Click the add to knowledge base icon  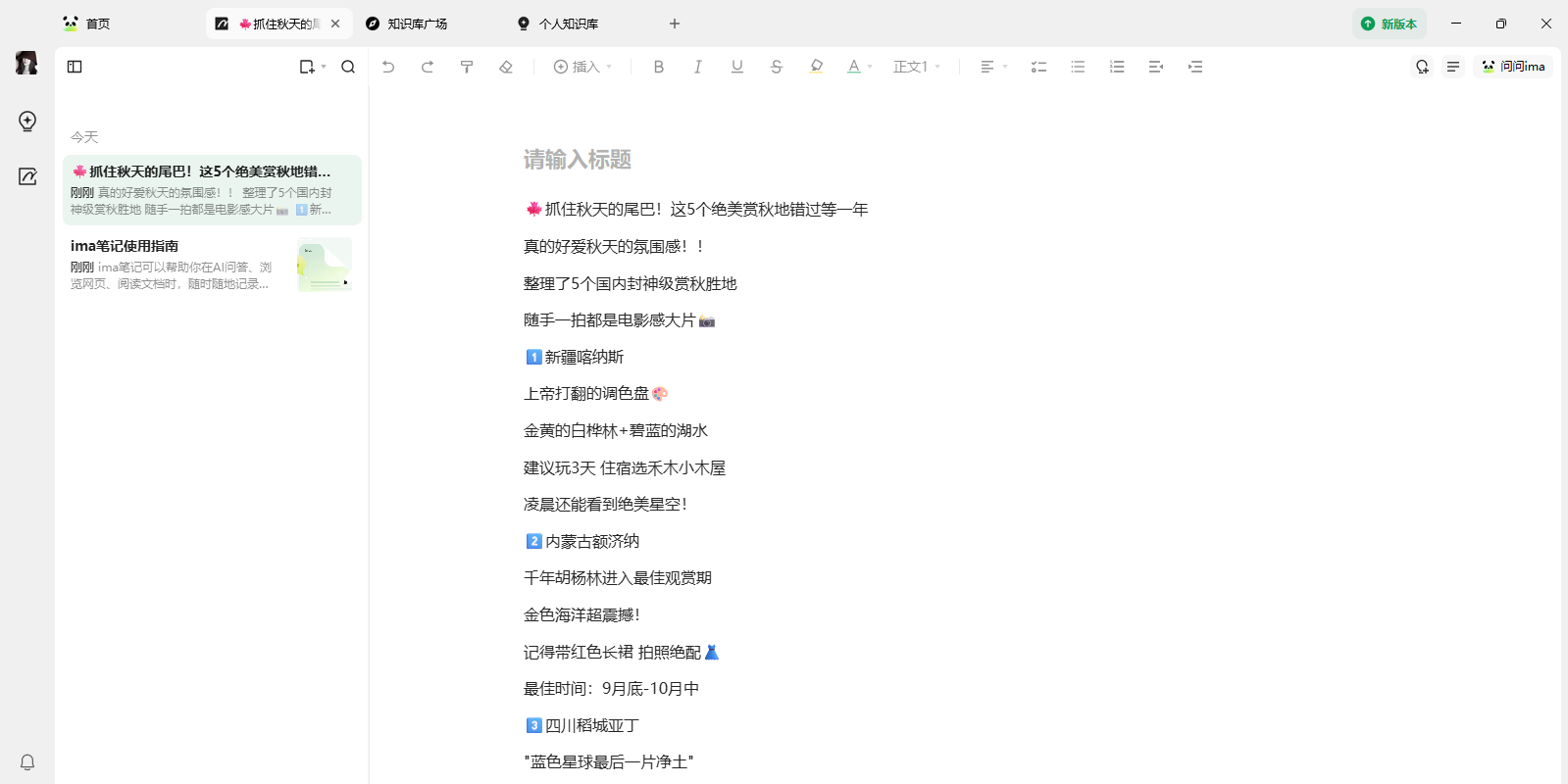click(x=1422, y=67)
